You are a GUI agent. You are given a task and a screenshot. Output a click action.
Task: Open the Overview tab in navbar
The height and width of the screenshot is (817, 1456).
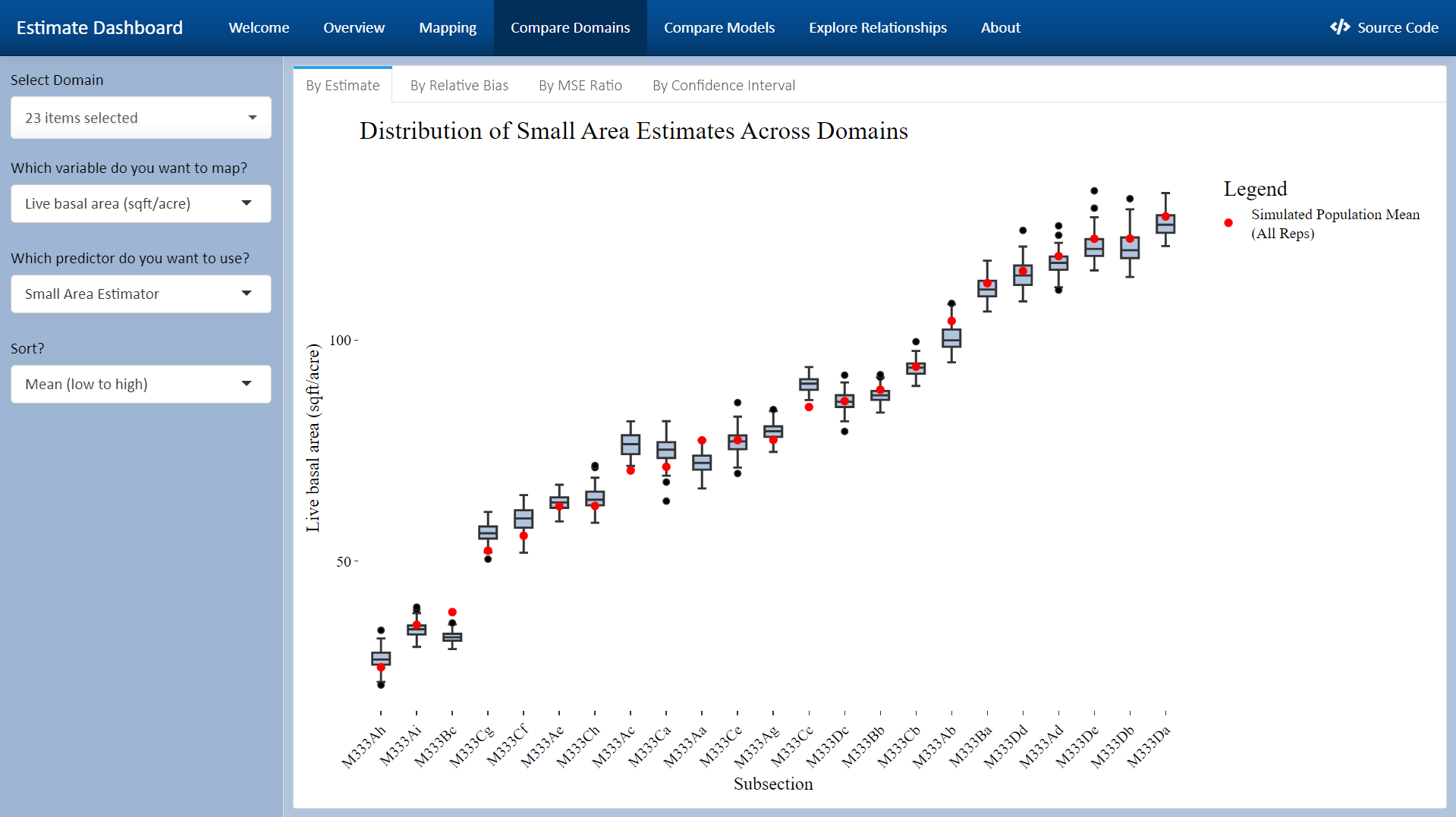(354, 27)
